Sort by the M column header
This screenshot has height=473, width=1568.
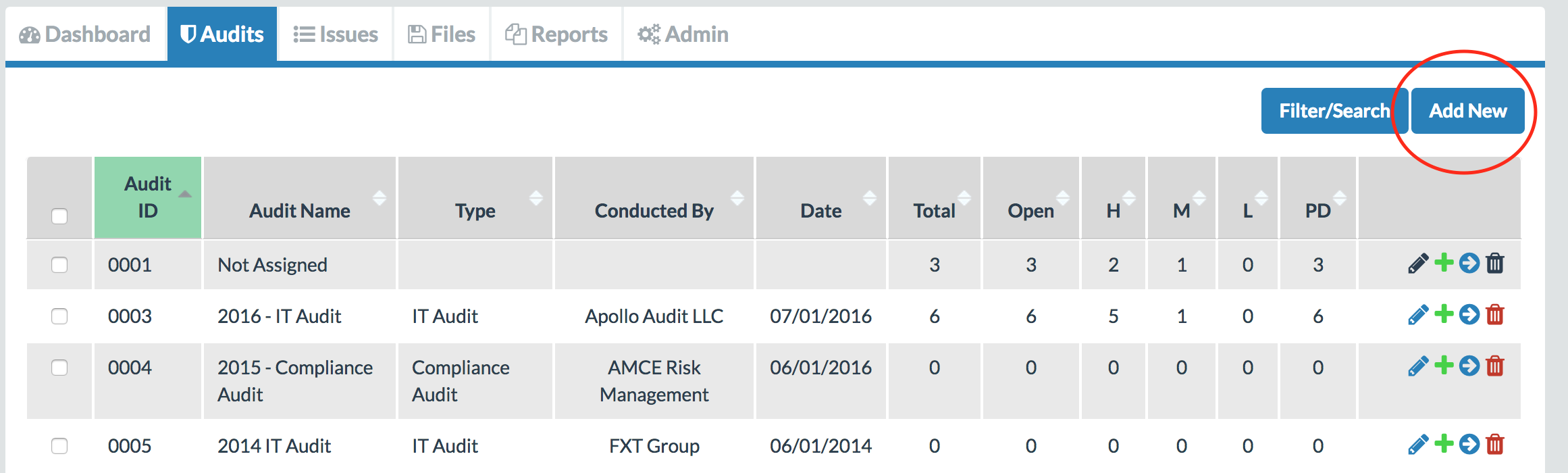click(x=1182, y=197)
